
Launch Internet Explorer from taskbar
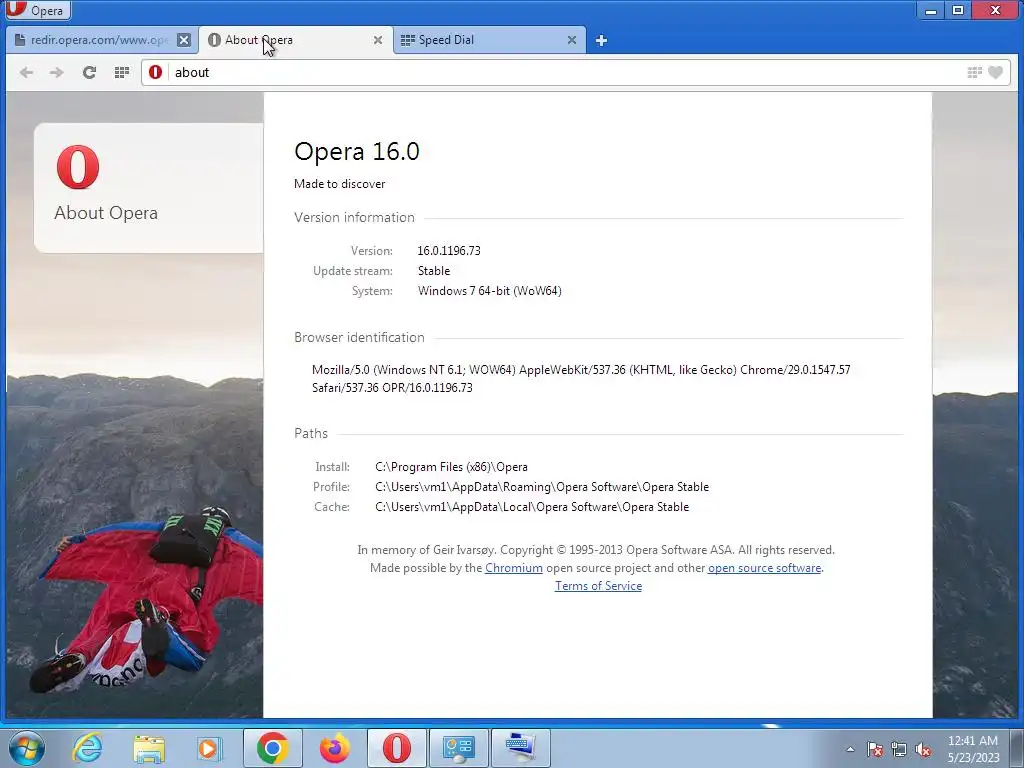[x=88, y=748]
